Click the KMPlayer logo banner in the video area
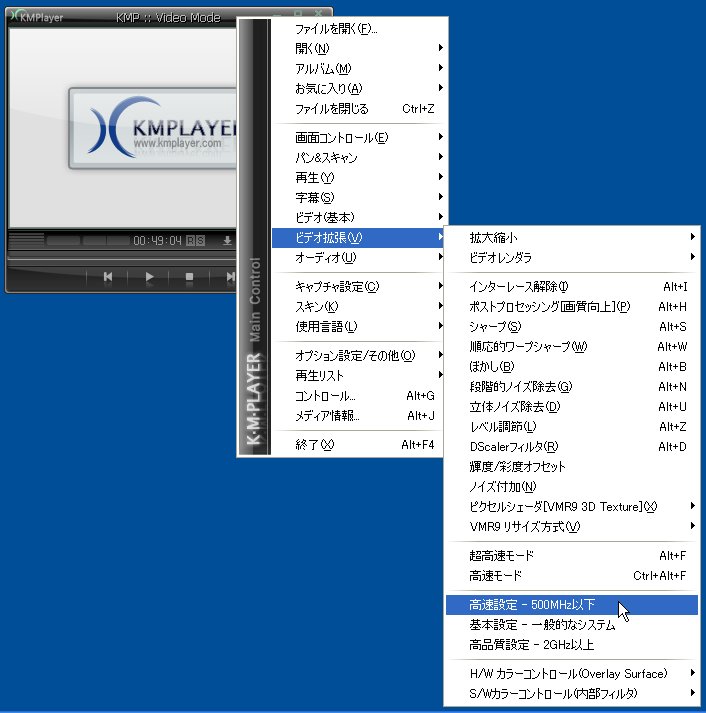The width and height of the screenshot is (706, 713). (153, 128)
